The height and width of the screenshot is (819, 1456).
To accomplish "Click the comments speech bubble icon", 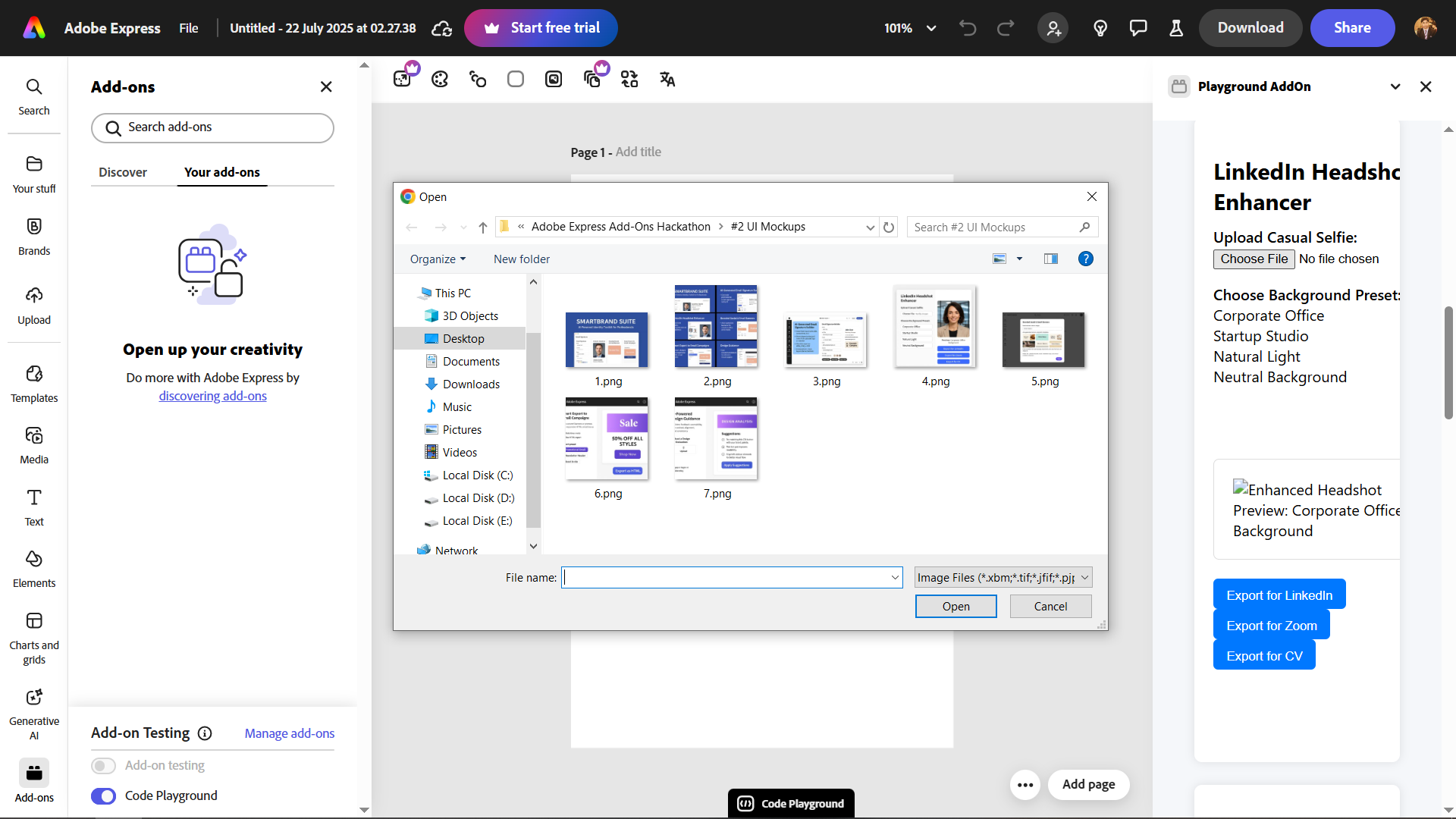I will point(1138,28).
